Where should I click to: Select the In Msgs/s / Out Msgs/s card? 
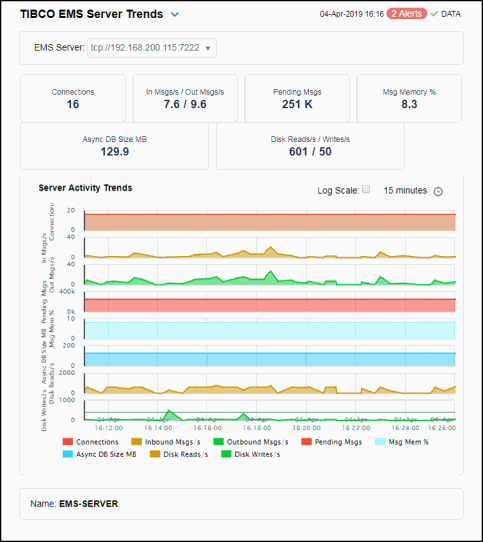[185, 98]
